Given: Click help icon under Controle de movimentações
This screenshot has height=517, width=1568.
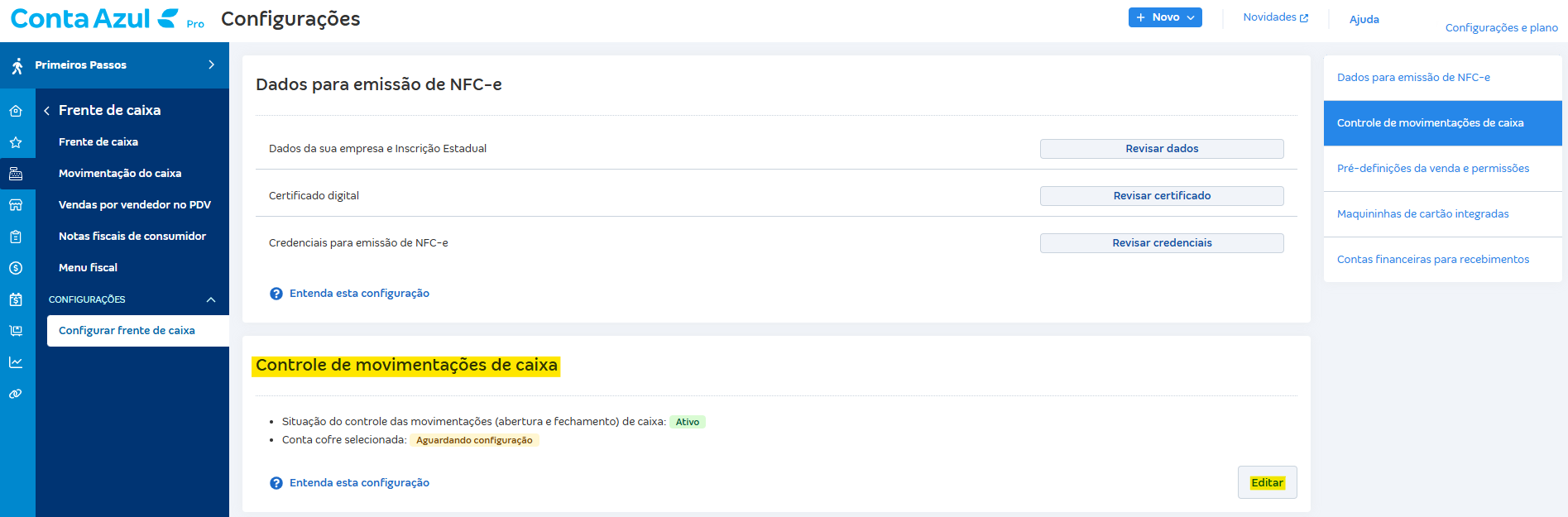Looking at the screenshot, I should (x=276, y=483).
